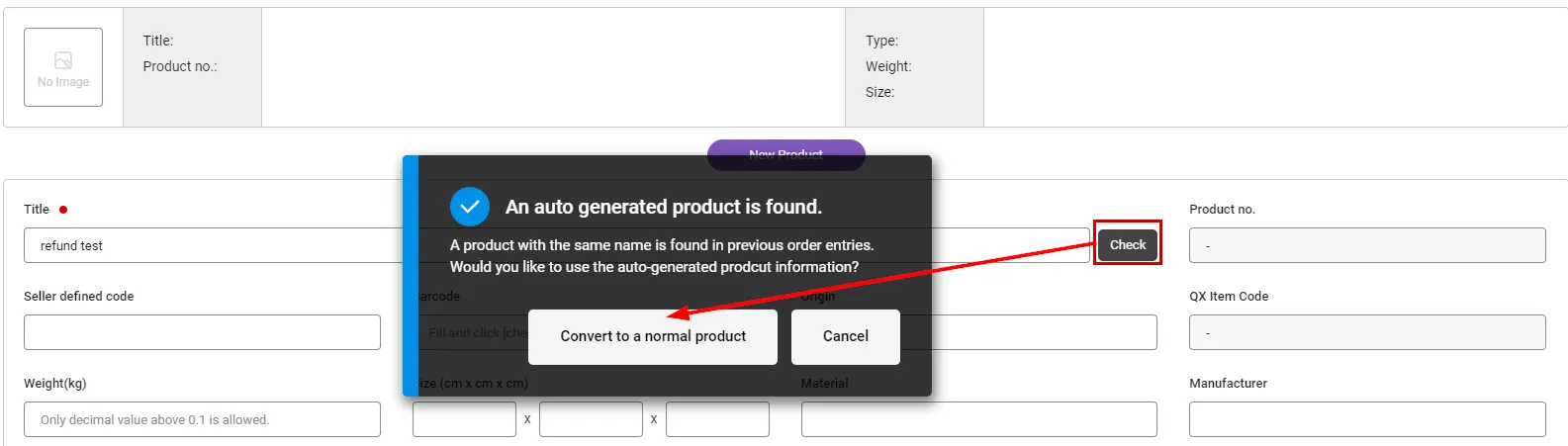Click the disabled QX Item Code field
Viewport: 1568px width, 446px height.
(1366, 332)
